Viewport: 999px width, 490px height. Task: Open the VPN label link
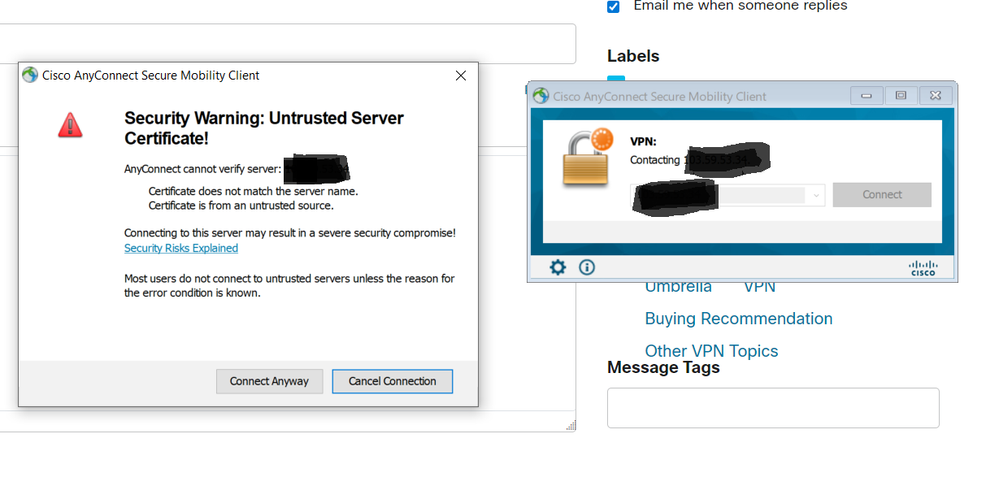(759, 287)
